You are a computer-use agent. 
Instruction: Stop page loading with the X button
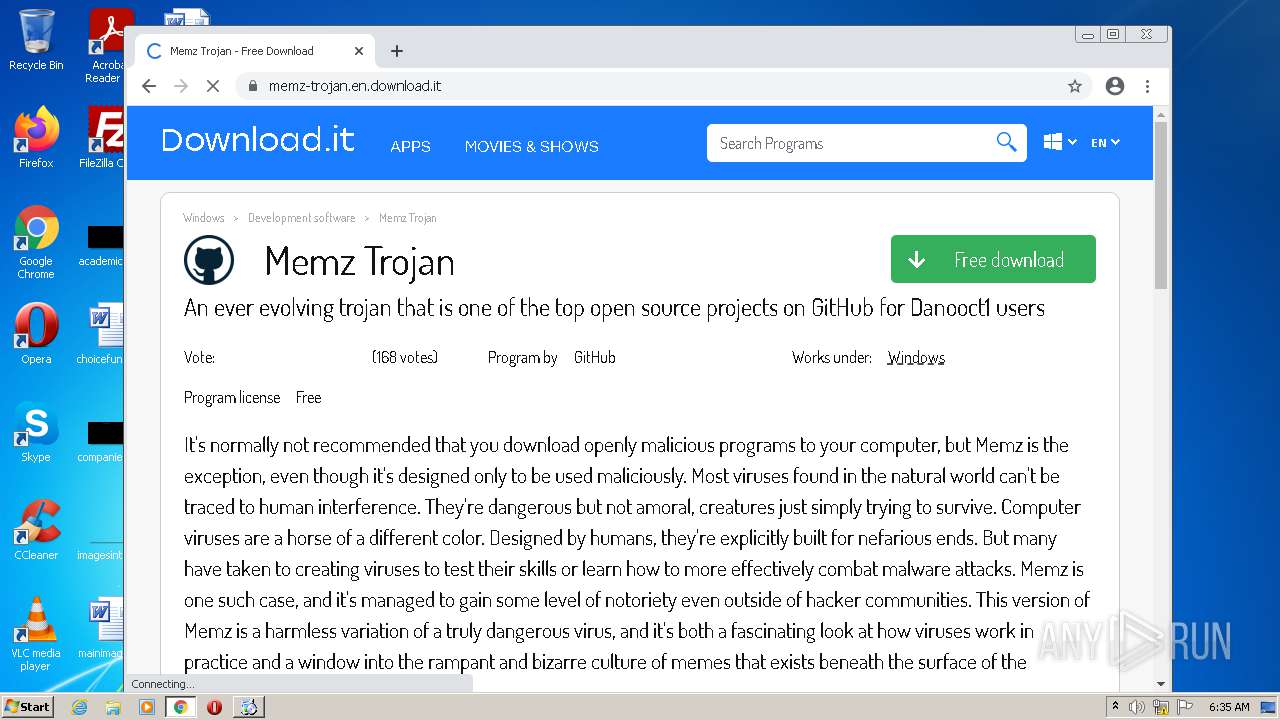click(x=212, y=86)
